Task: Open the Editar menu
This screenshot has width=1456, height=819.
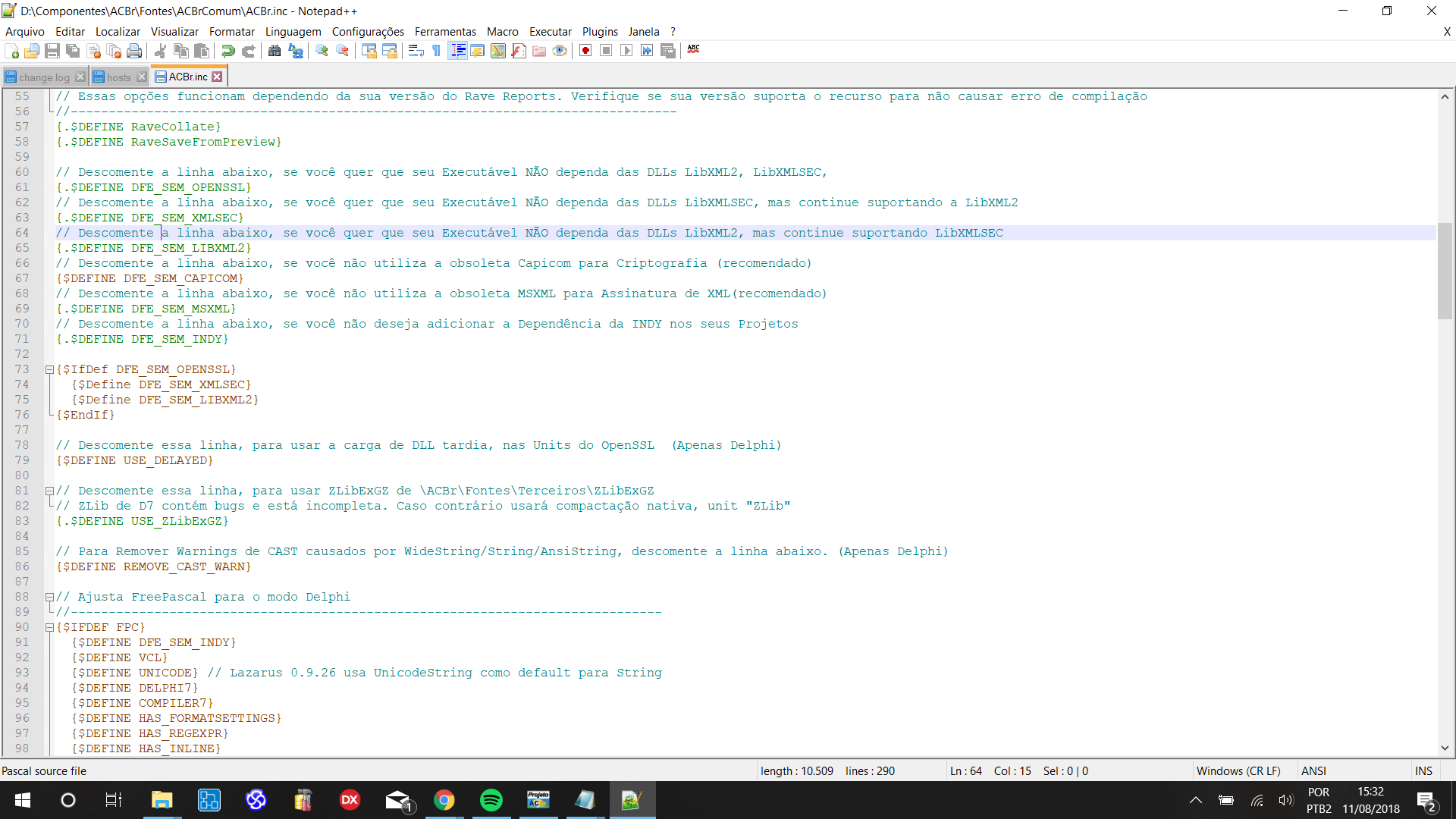Action: 70,32
